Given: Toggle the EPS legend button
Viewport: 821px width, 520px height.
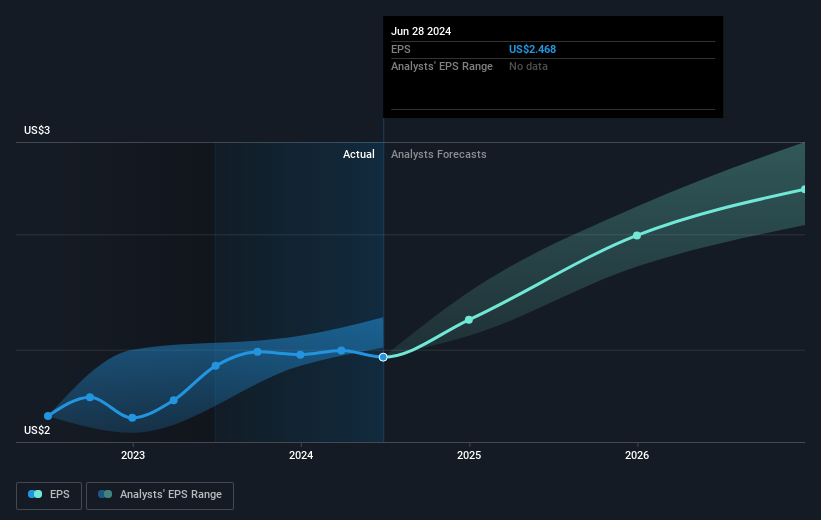Looking at the screenshot, I should [x=49, y=495].
